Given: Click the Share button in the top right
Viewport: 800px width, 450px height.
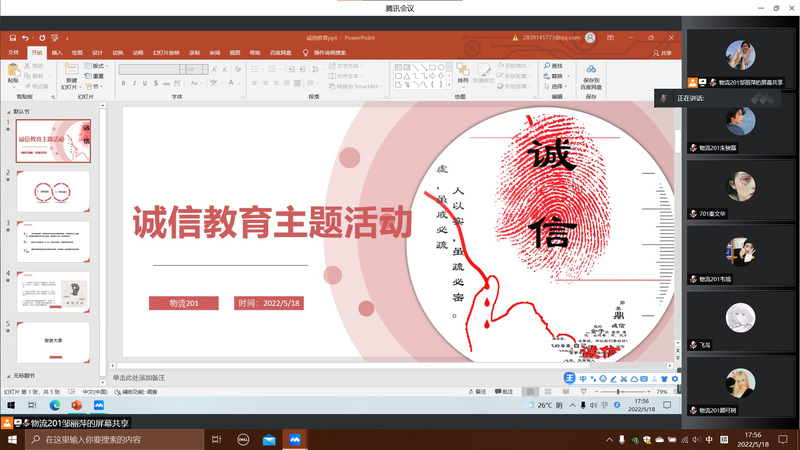Looking at the screenshot, I should pyautogui.click(x=664, y=52).
